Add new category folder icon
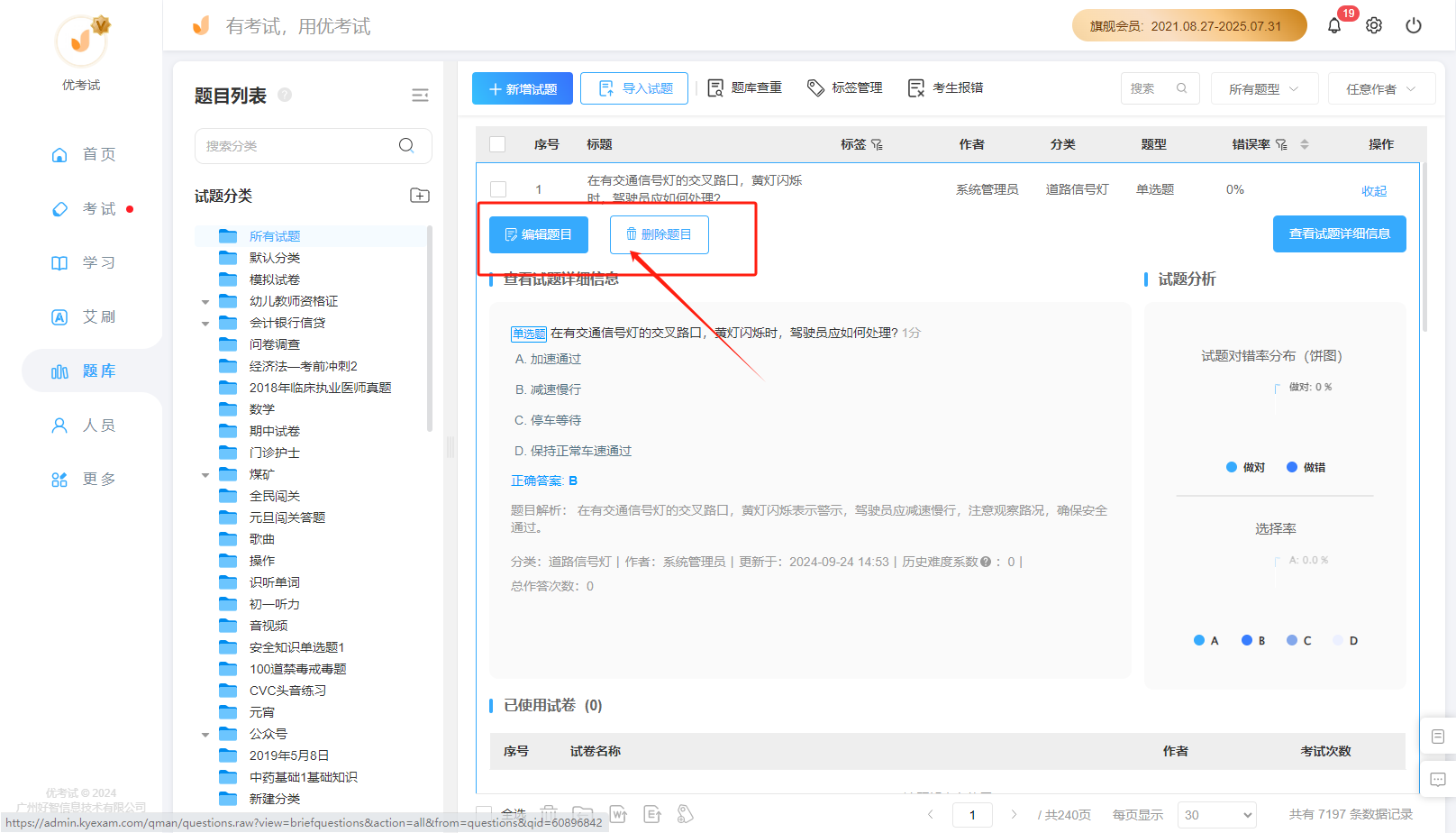1456x833 pixels. (x=420, y=196)
